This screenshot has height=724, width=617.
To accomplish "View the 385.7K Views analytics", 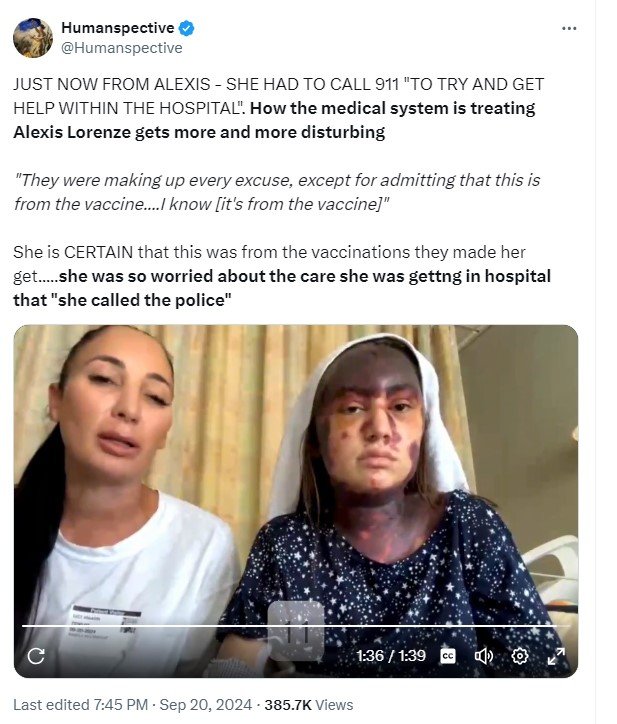I will point(308,705).
